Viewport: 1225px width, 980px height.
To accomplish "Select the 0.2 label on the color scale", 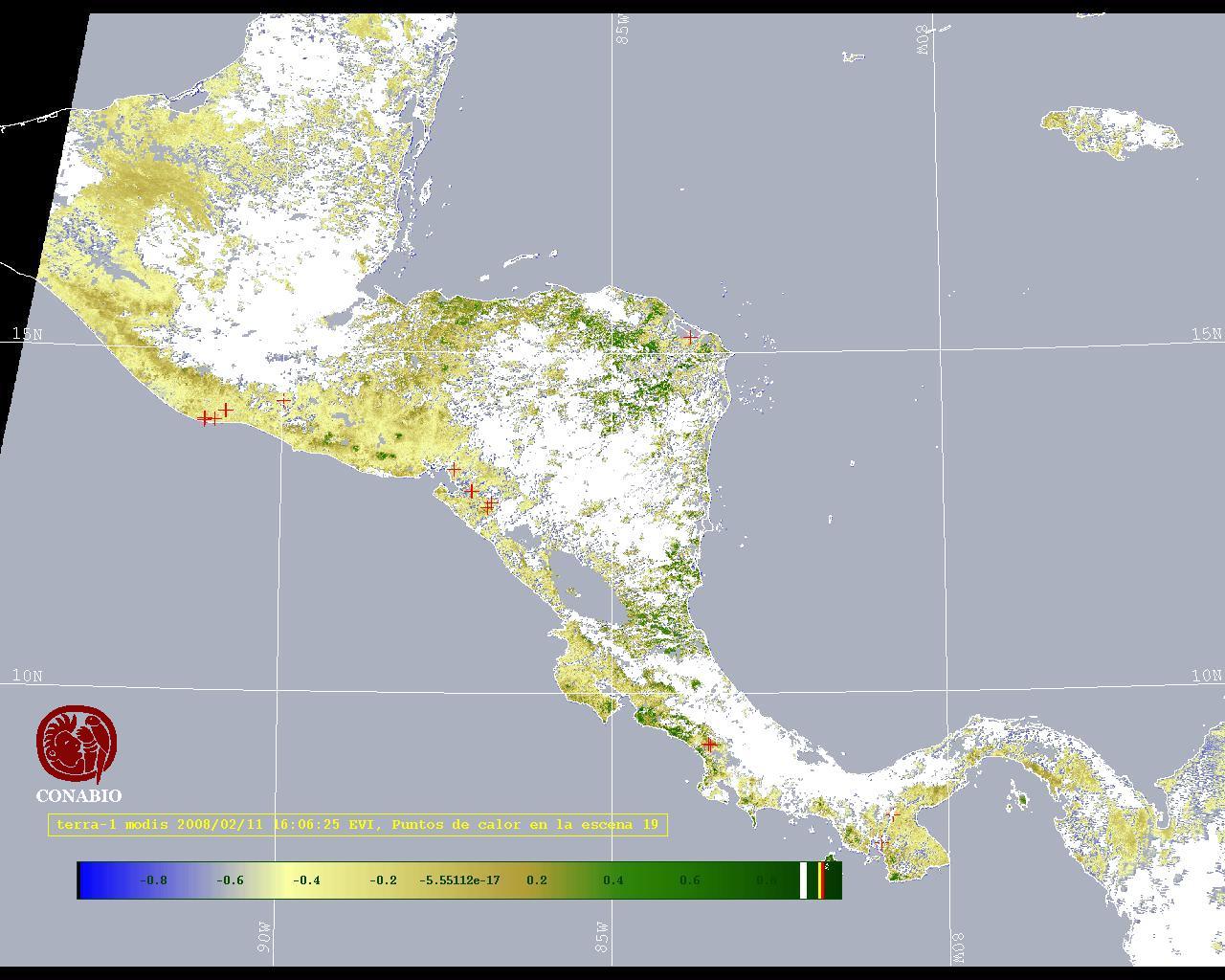I will click(x=536, y=880).
